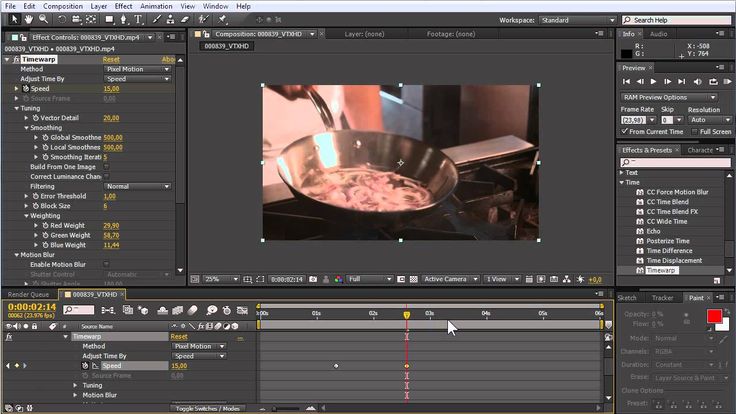Image resolution: width=736 pixels, height=414 pixels.
Task: Open composition mini-flowchart in timeline
Action: (x=108, y=310)
